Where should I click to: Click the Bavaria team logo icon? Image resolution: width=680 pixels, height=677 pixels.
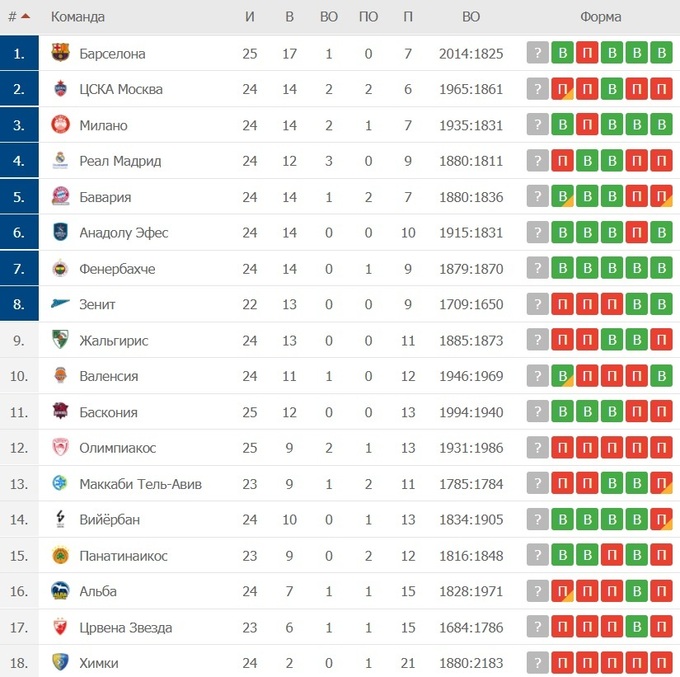point(60,197)
